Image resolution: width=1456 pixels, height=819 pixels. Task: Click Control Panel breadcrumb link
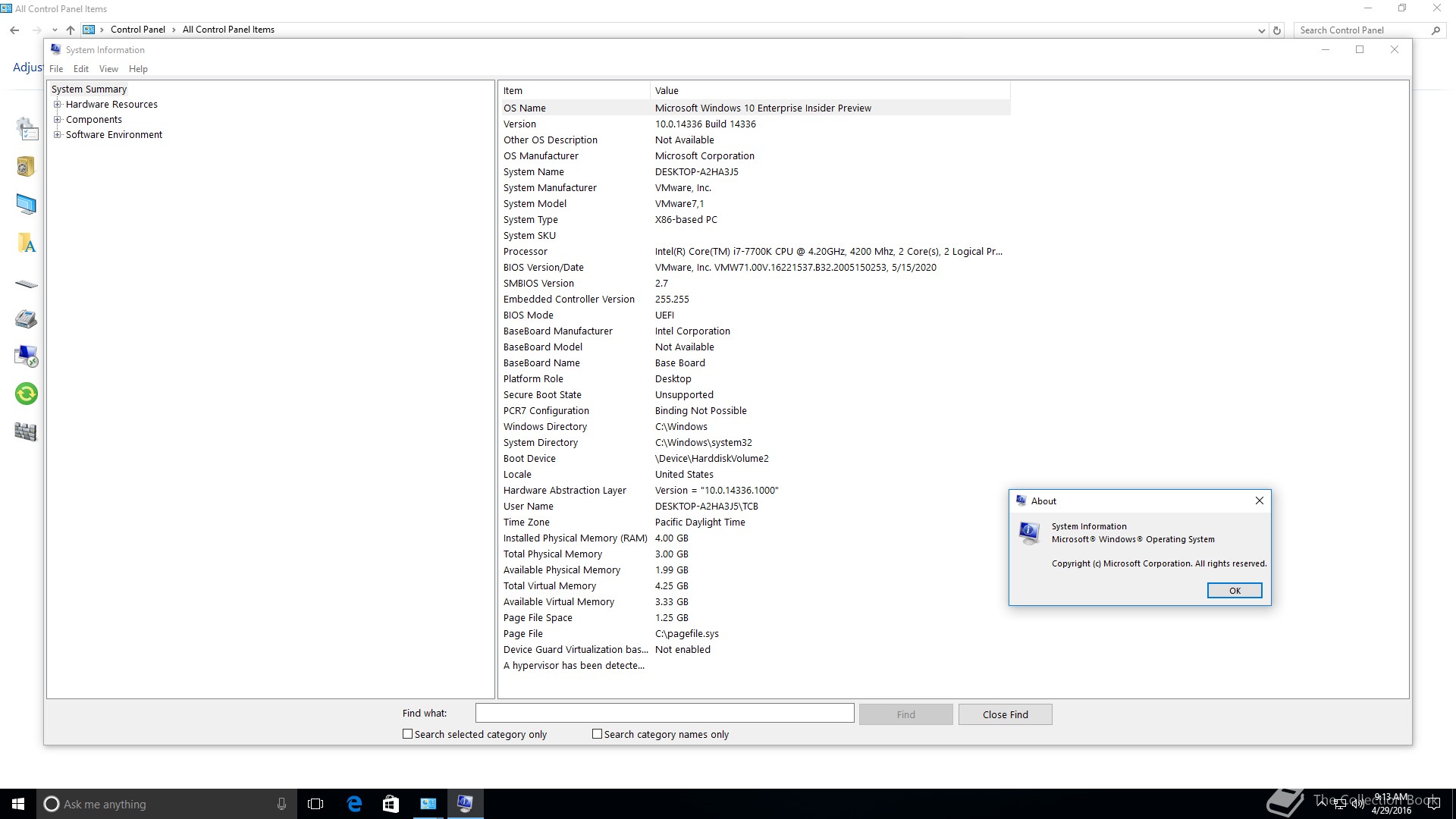[138, 30]
